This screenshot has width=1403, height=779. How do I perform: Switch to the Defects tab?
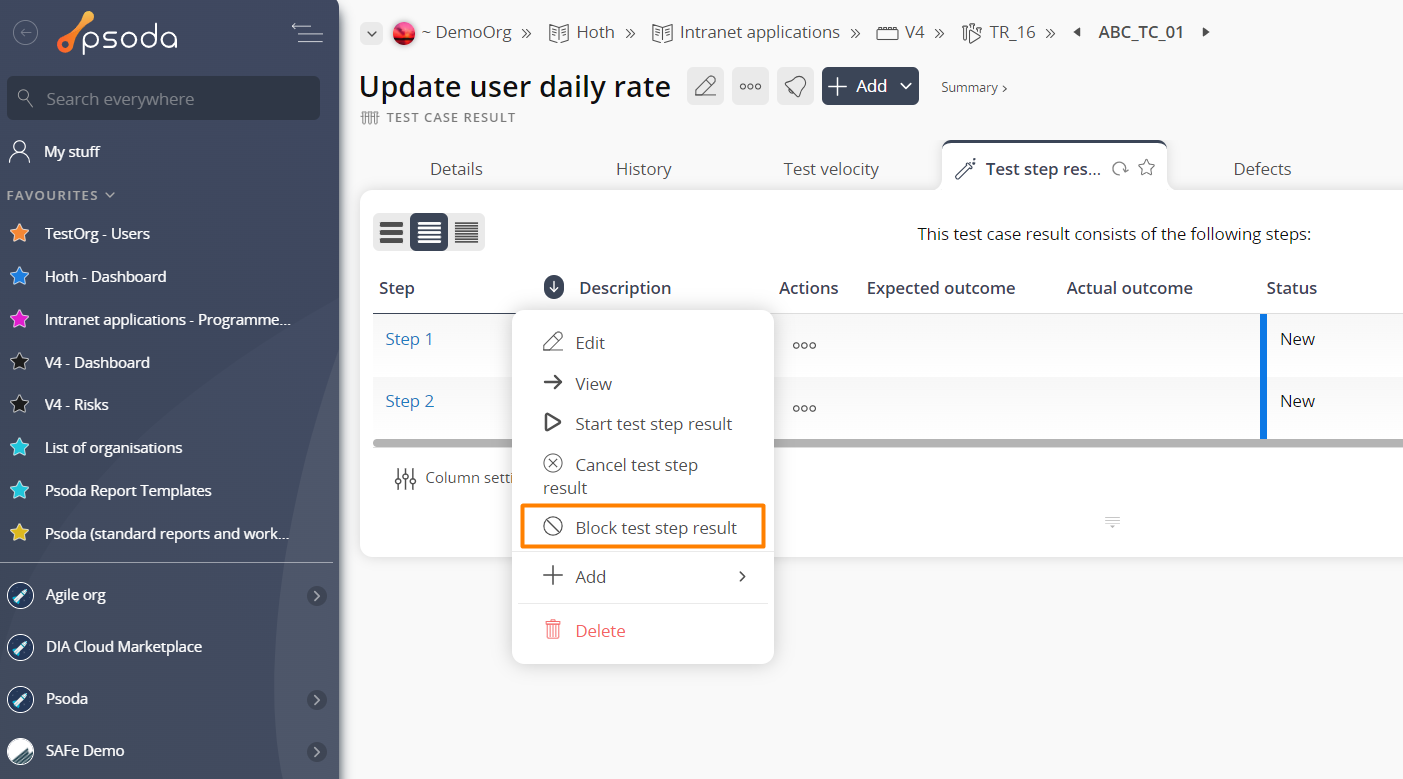1262,169
